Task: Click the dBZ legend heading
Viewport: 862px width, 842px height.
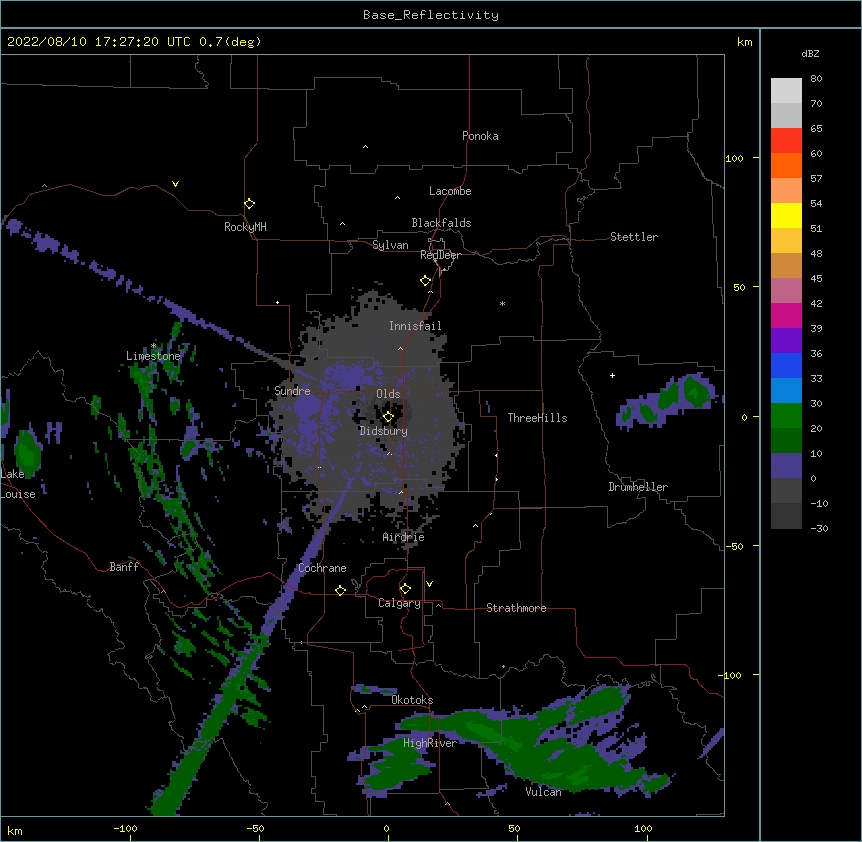Action: [810, 53]
